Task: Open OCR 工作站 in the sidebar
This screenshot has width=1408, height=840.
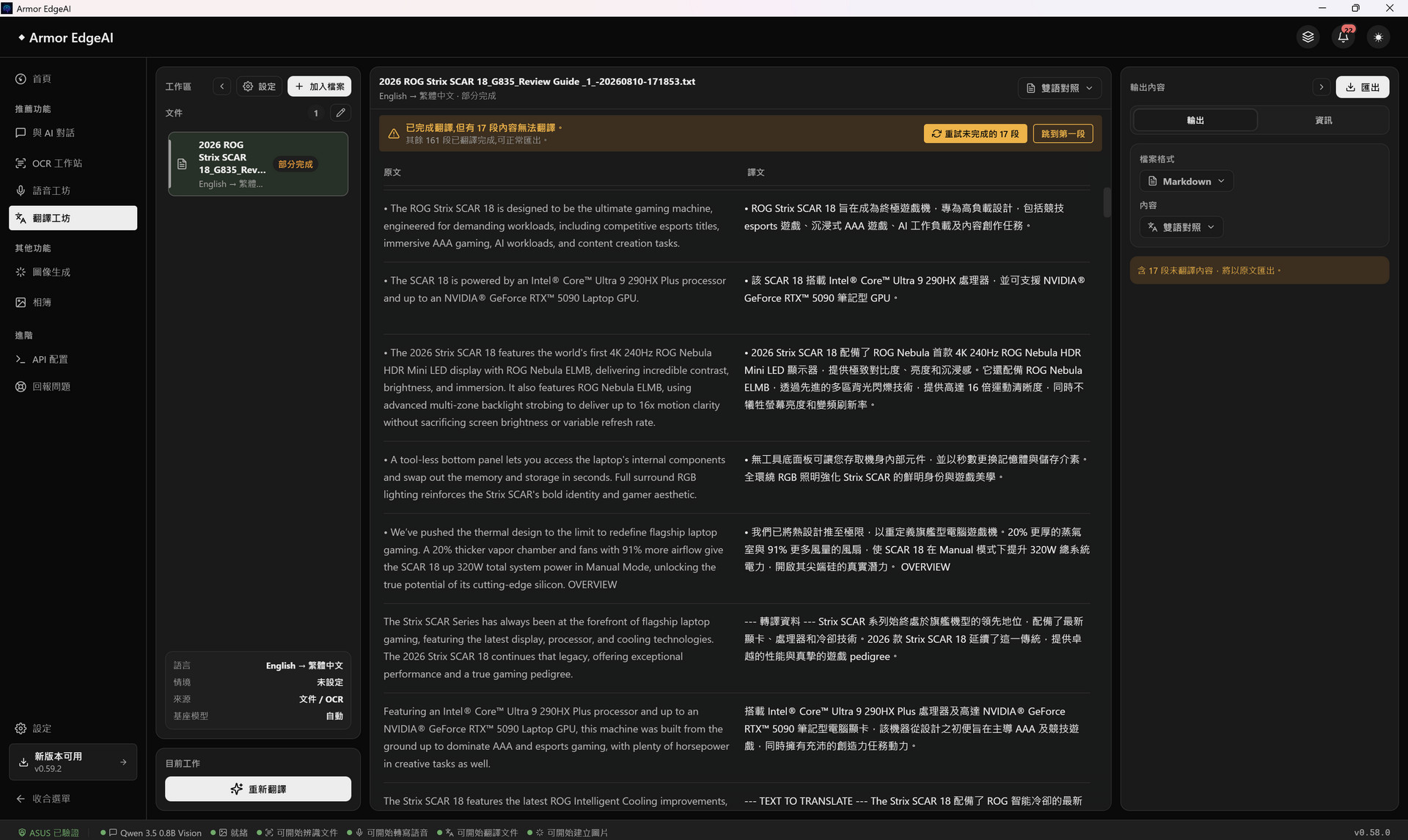Action: [x=73, y=163]
